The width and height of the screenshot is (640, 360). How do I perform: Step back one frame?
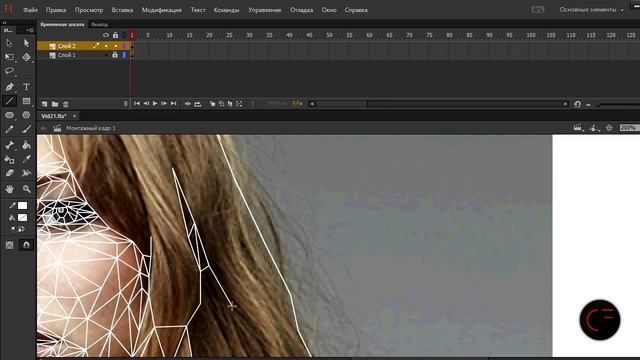(x=146, y=104)
